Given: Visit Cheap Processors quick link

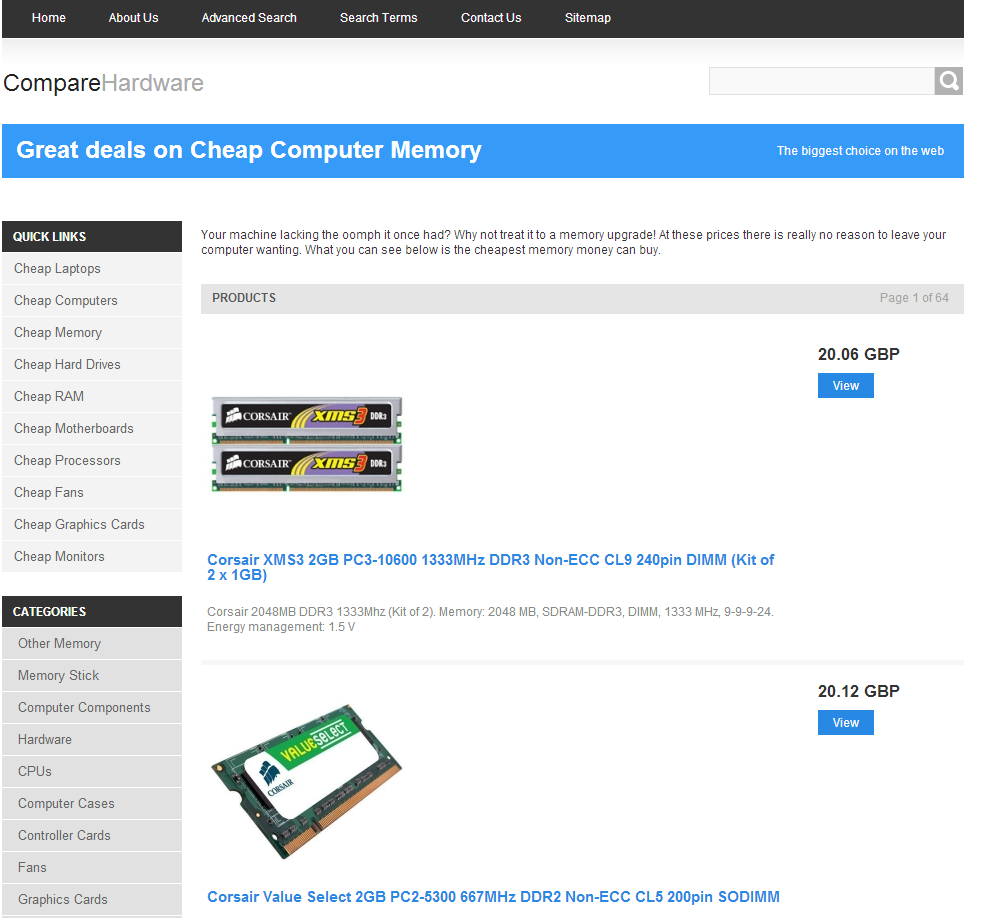Looking at the screenshot, I should [92, 460].
